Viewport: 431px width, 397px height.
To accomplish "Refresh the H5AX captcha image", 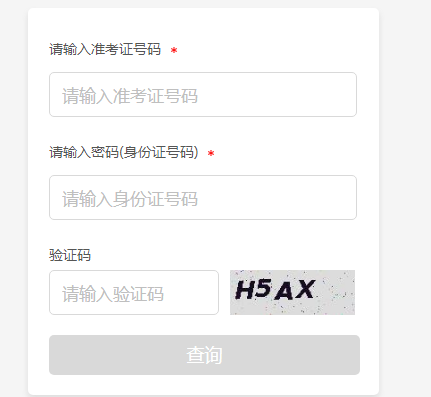I will [292, 292].
